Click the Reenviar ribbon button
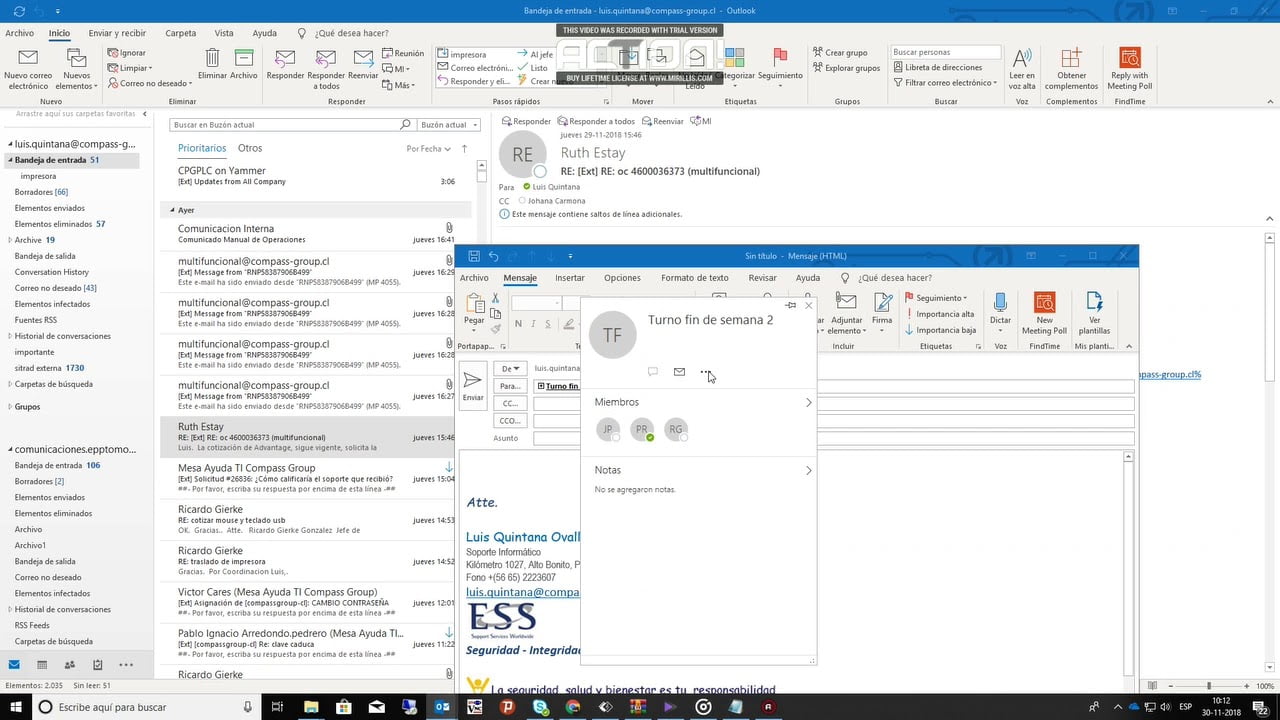 point(363,63)
